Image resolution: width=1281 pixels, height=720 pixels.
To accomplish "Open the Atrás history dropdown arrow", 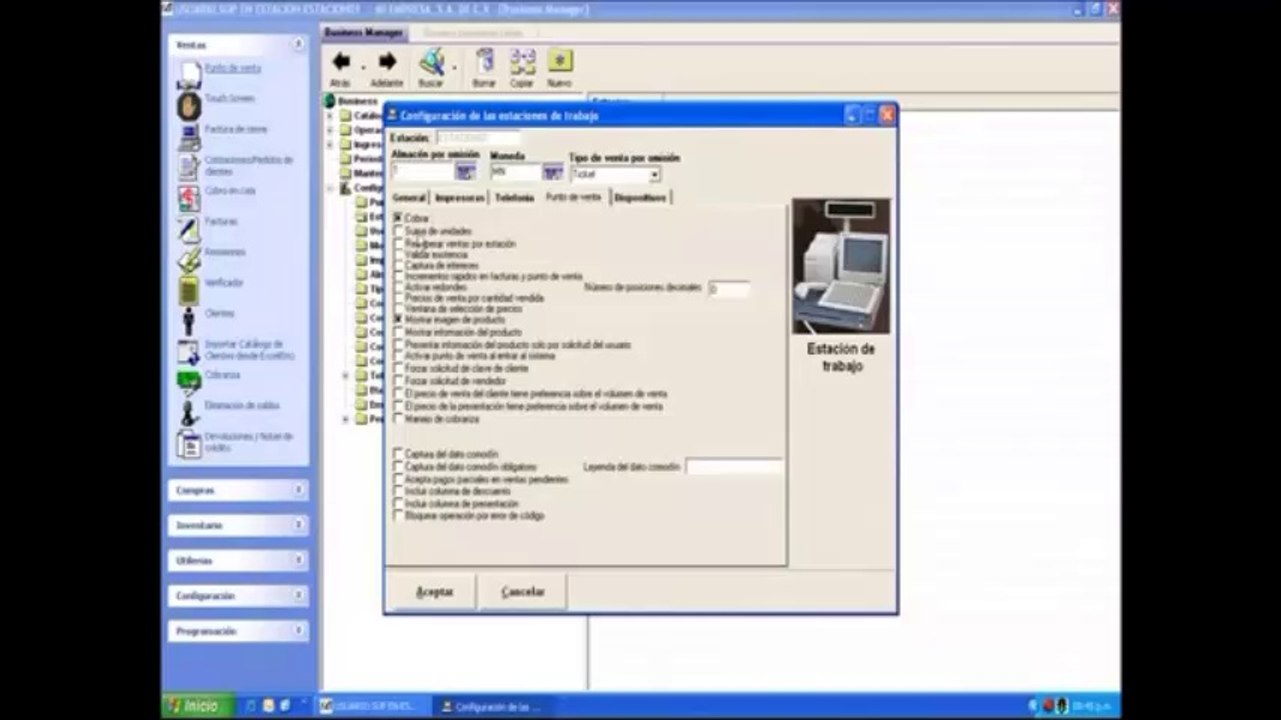I will point(362,66).
